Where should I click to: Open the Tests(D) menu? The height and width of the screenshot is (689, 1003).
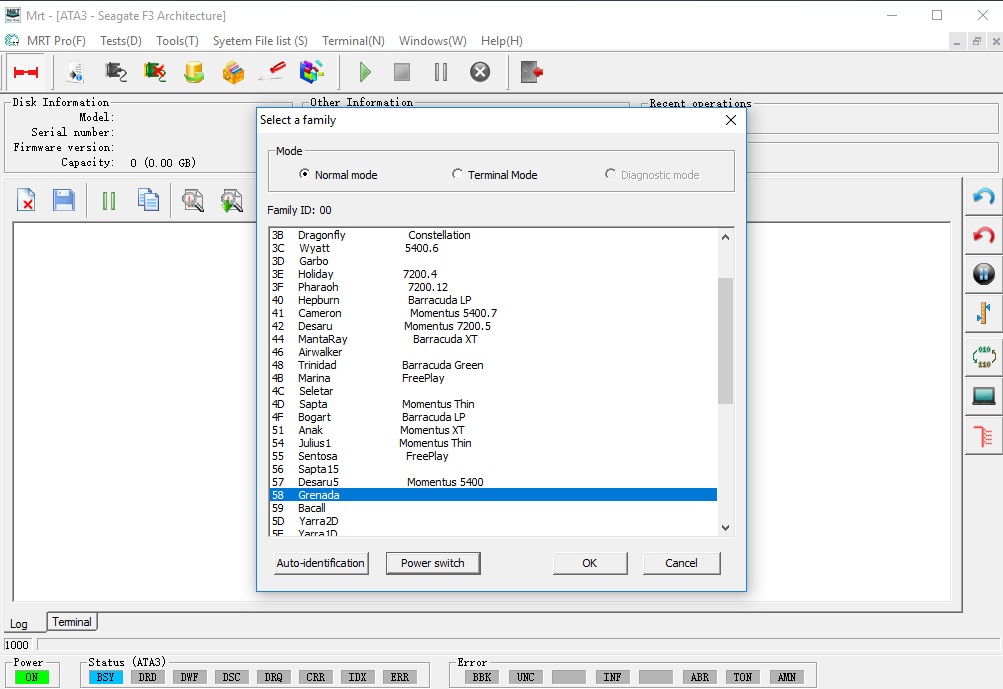click(121, 41)
